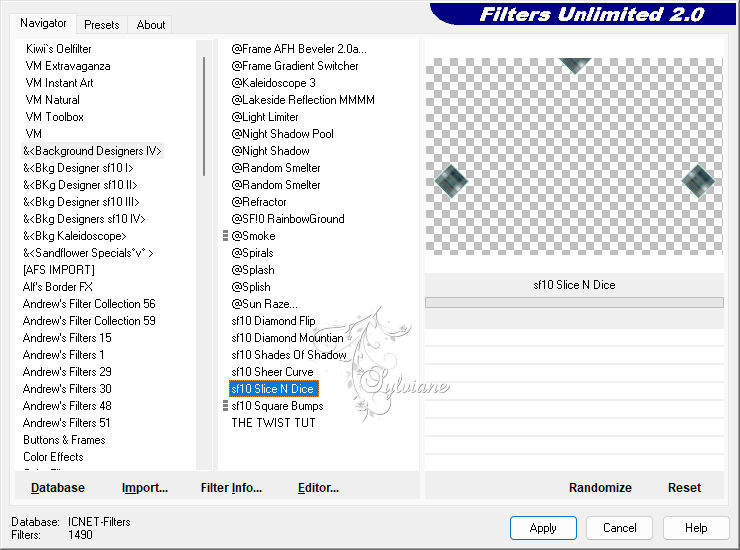Select &<Bkg Designers sf10 IV> category

coord(84,219)
